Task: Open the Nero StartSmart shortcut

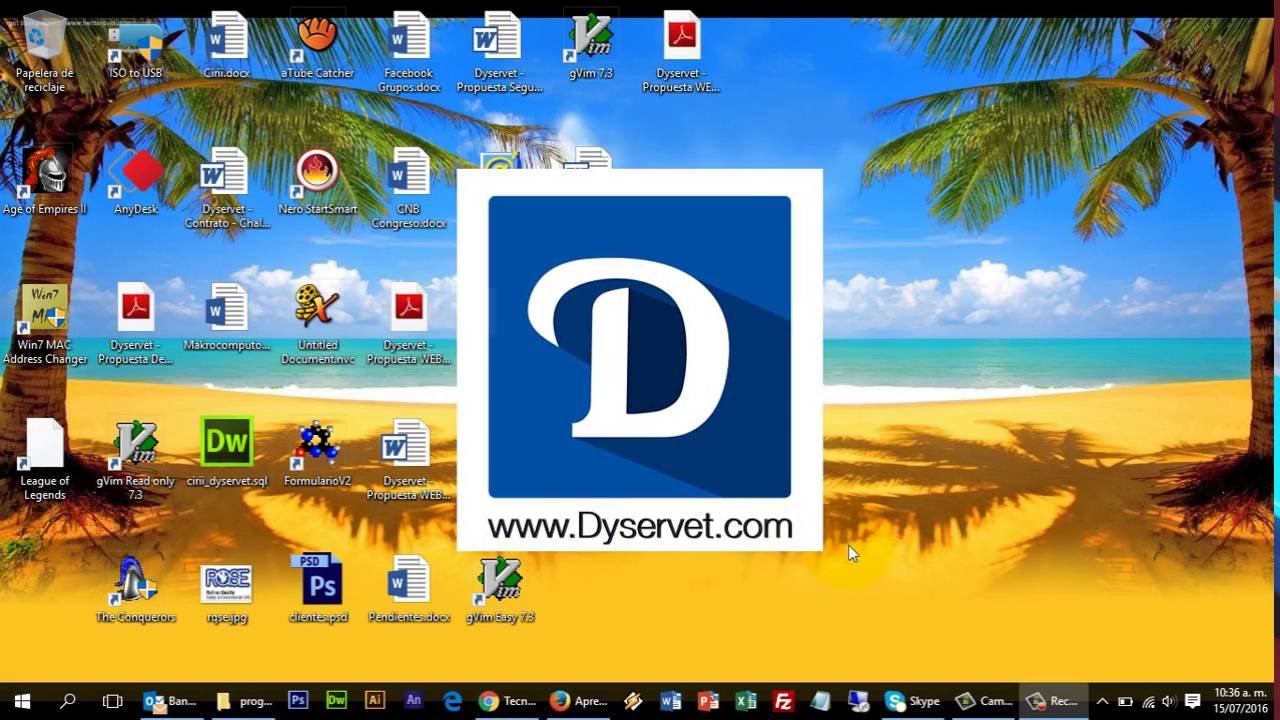Action: pyautogui.click(x=317, y=183)
